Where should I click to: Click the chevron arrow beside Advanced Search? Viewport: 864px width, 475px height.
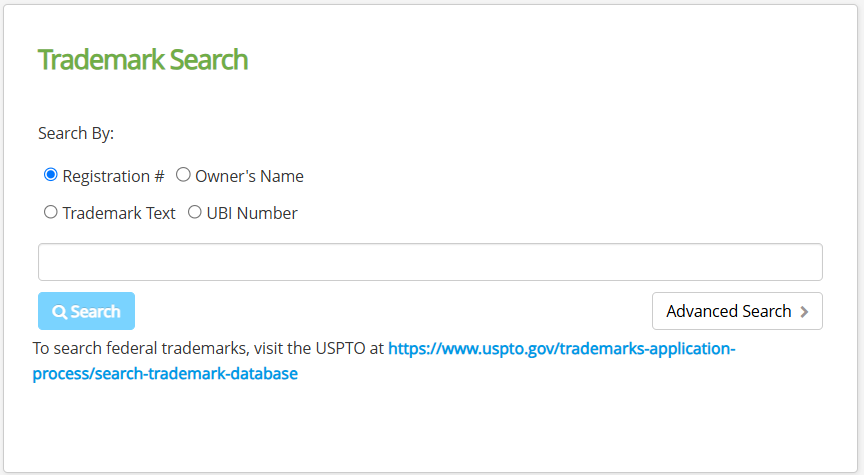coord(804,312)
